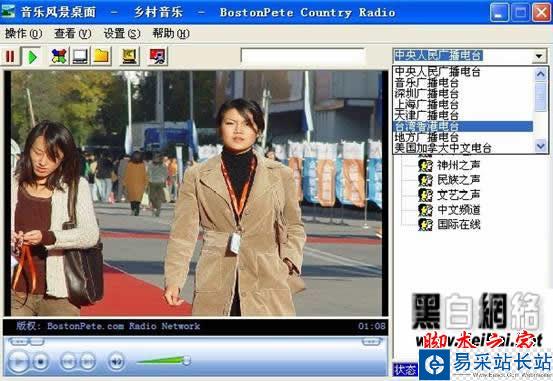Click the video playback area
553x381 pixels.
coord(196,193)
